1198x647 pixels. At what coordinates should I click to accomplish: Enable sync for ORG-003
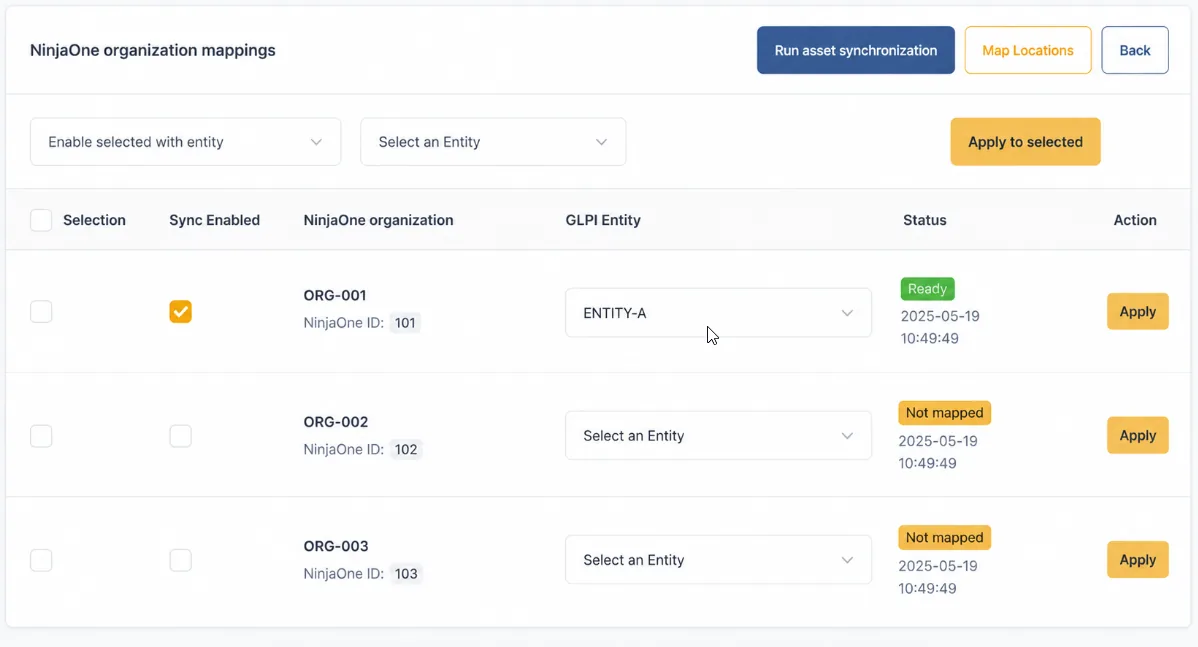coord(180,560)
